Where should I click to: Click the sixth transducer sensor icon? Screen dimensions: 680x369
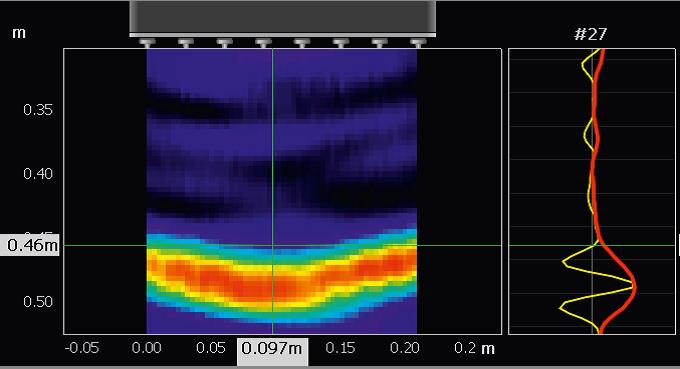click(340, 43)
